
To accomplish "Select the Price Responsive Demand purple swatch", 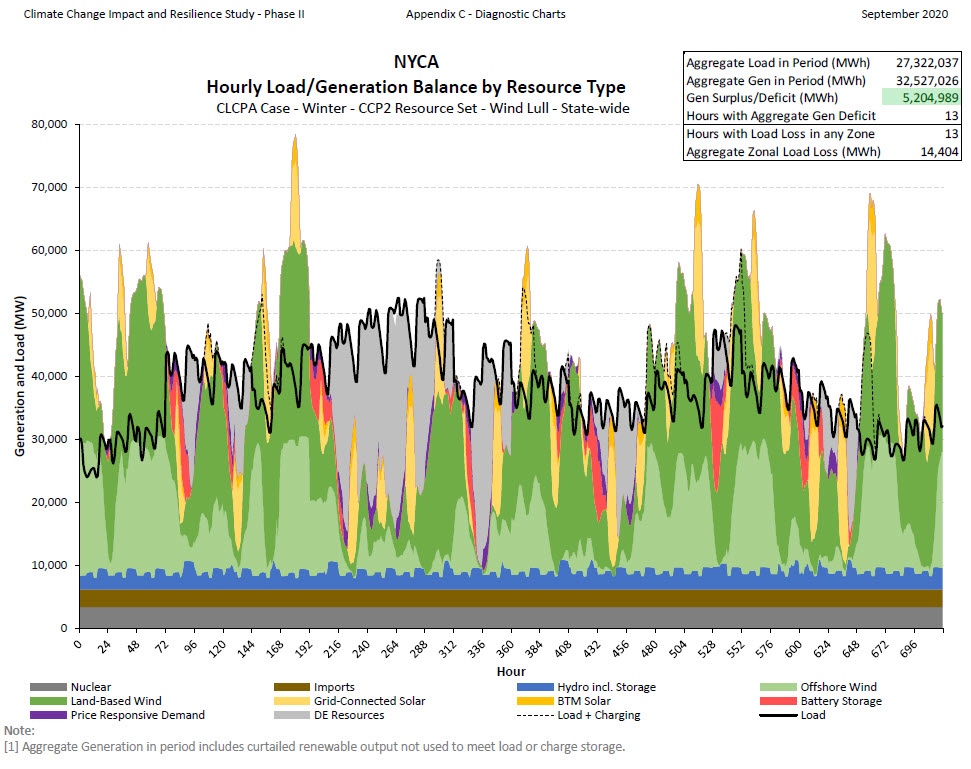I will point(48,715).
